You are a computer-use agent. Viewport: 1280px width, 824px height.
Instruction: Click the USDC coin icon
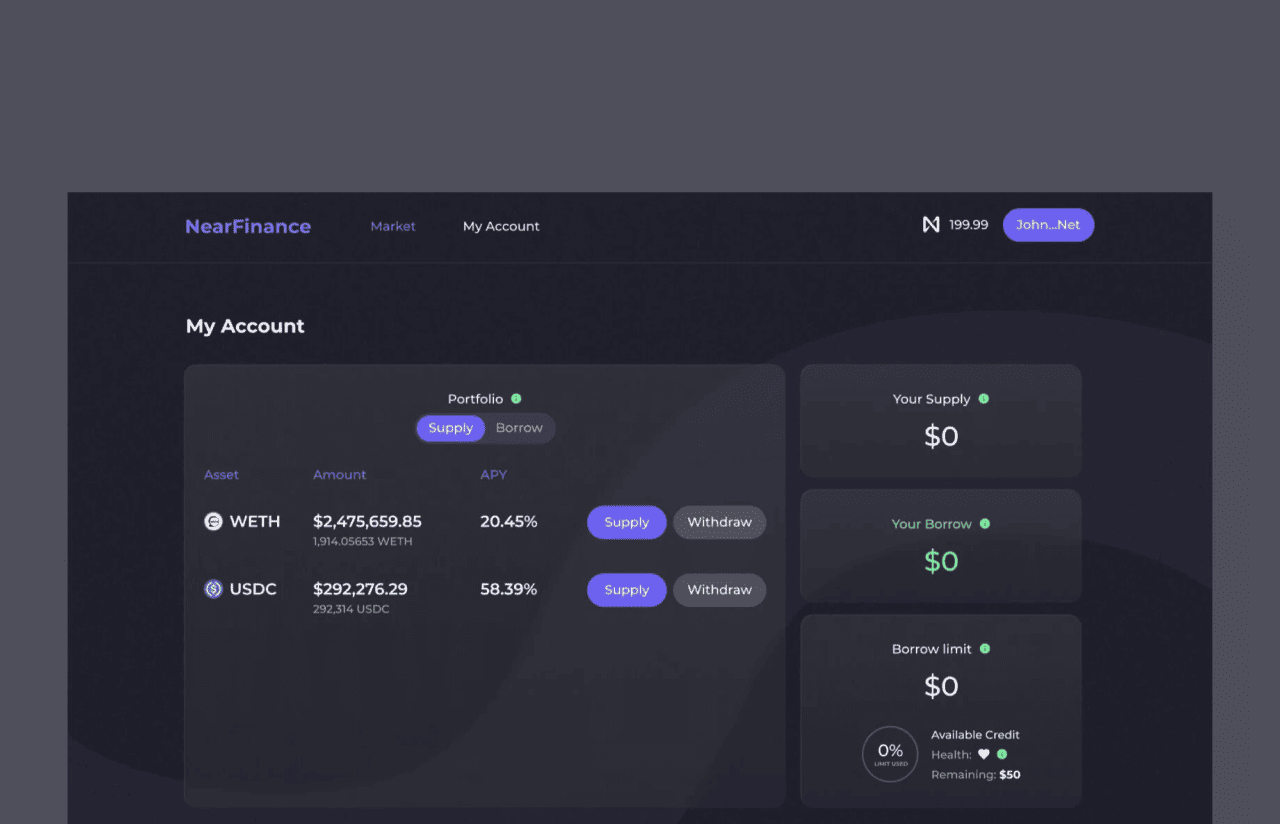pos(213,589)
